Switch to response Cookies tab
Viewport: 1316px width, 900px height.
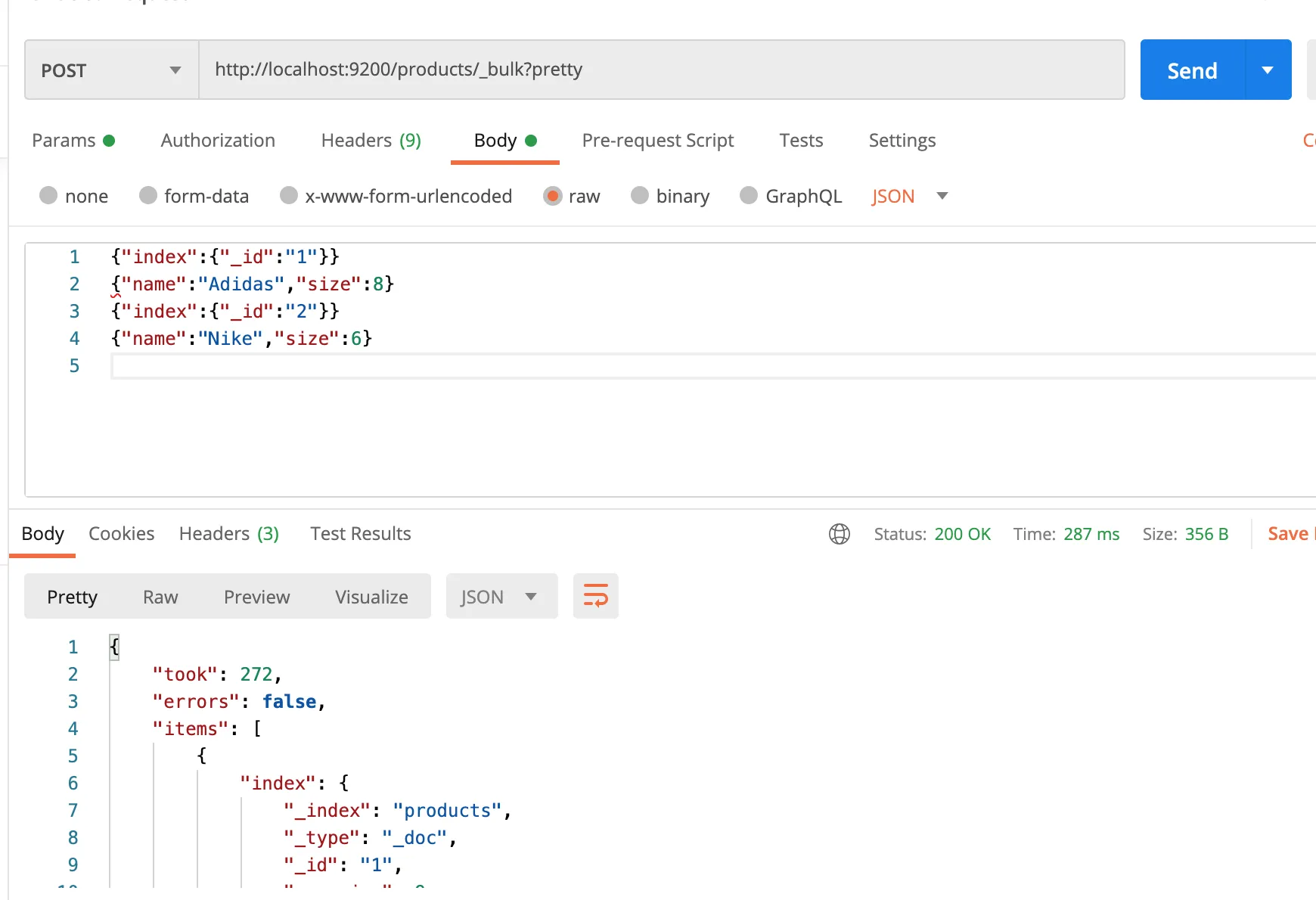121,534
